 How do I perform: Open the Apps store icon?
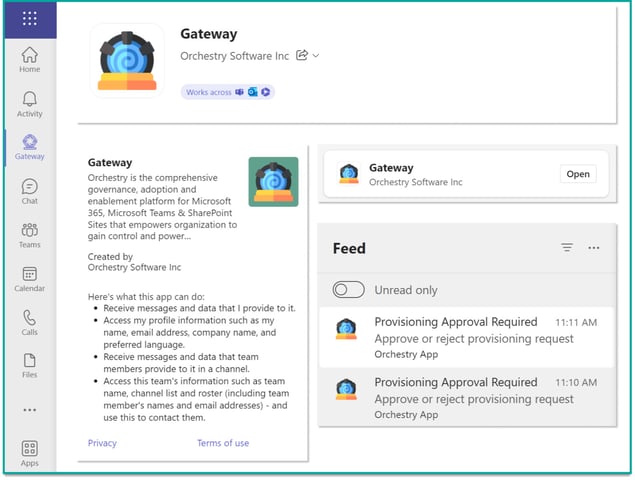30,453
